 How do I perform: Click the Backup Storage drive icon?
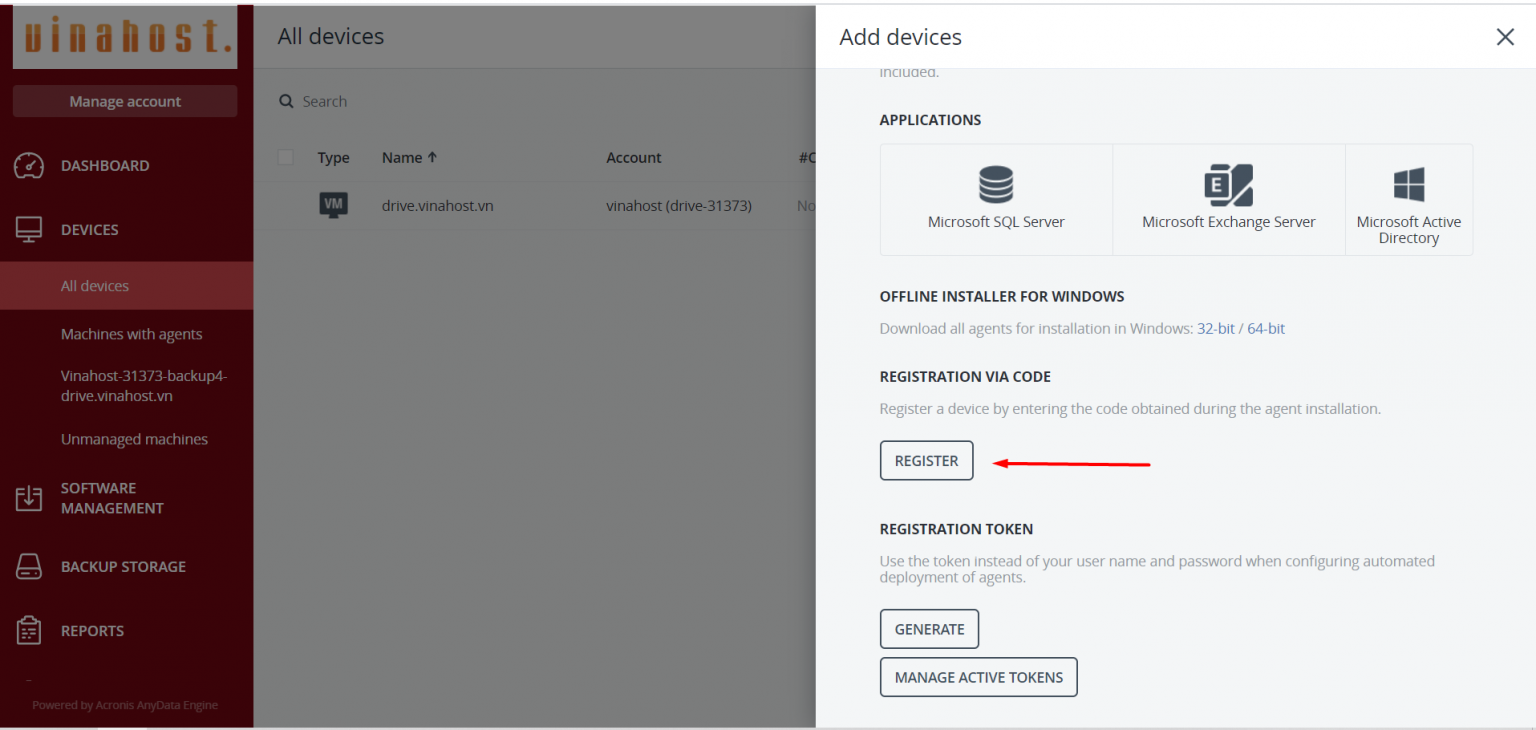coord(29,567)
